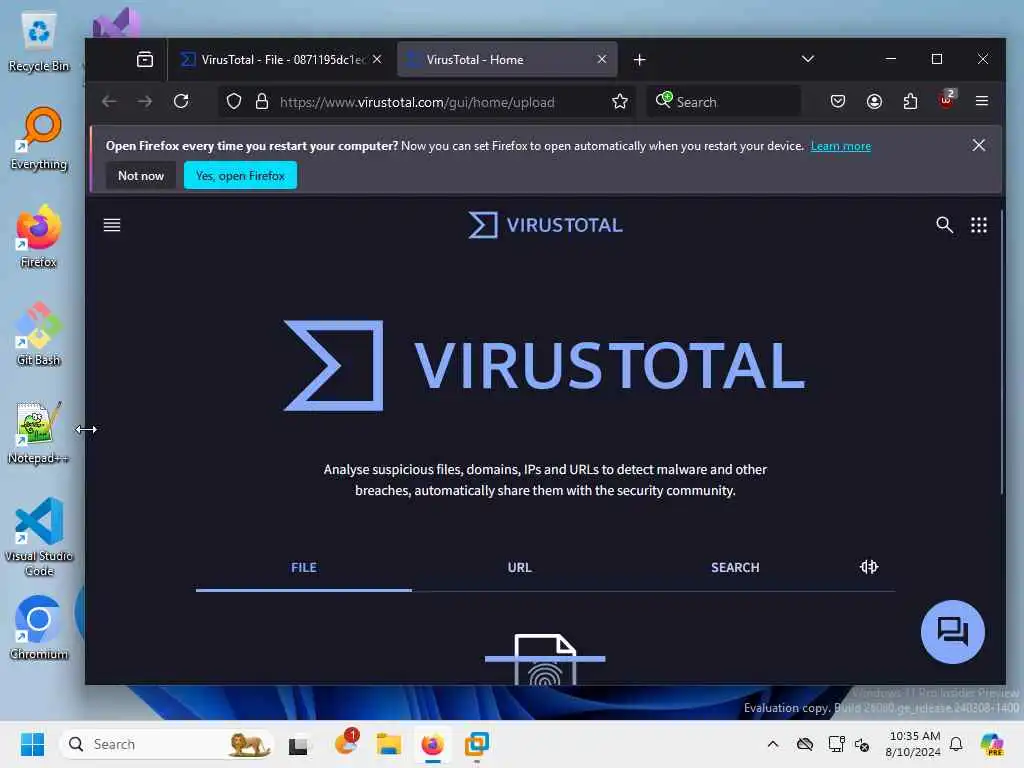This screenshot has height=768, width=1024.
Task: Open the VirusTotal apps grid icon
Action: click(979, 225)
